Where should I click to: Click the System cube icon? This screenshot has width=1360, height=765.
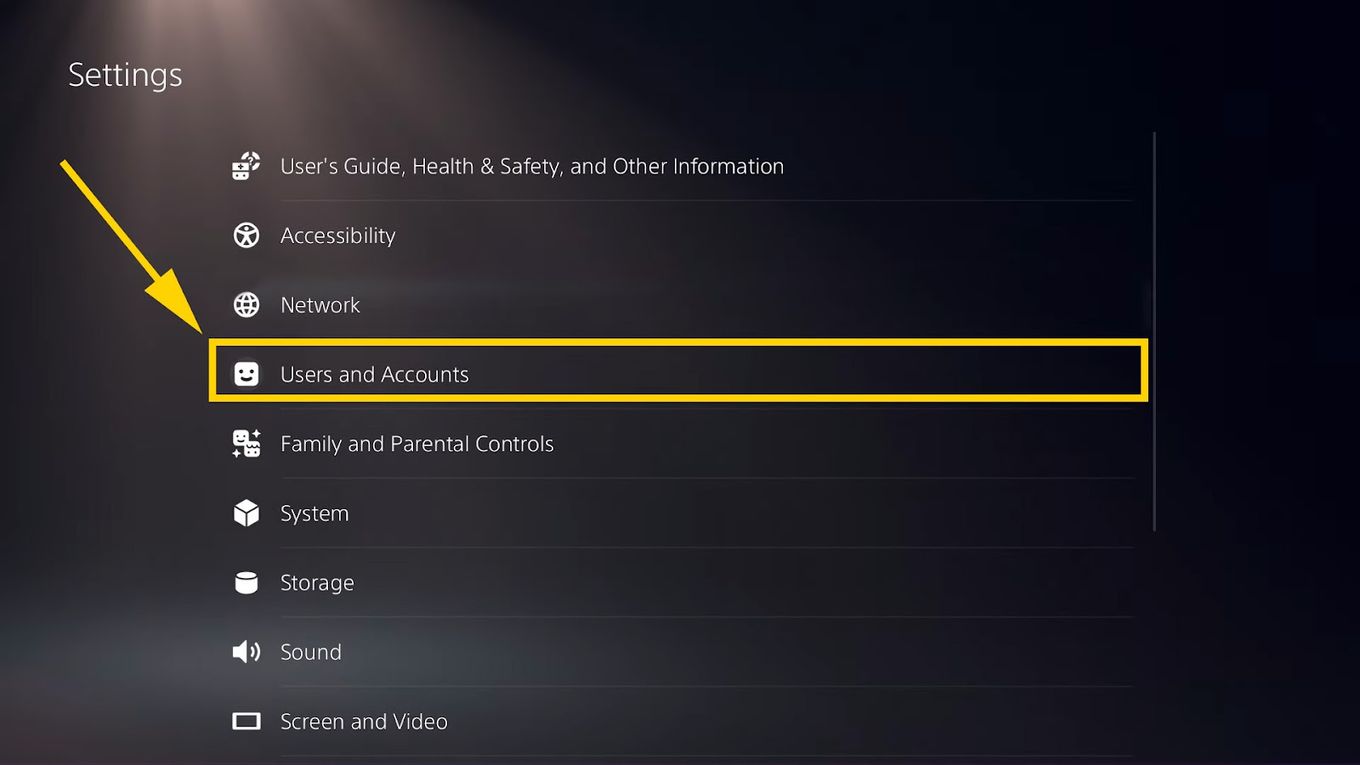(x=245, y=513)
